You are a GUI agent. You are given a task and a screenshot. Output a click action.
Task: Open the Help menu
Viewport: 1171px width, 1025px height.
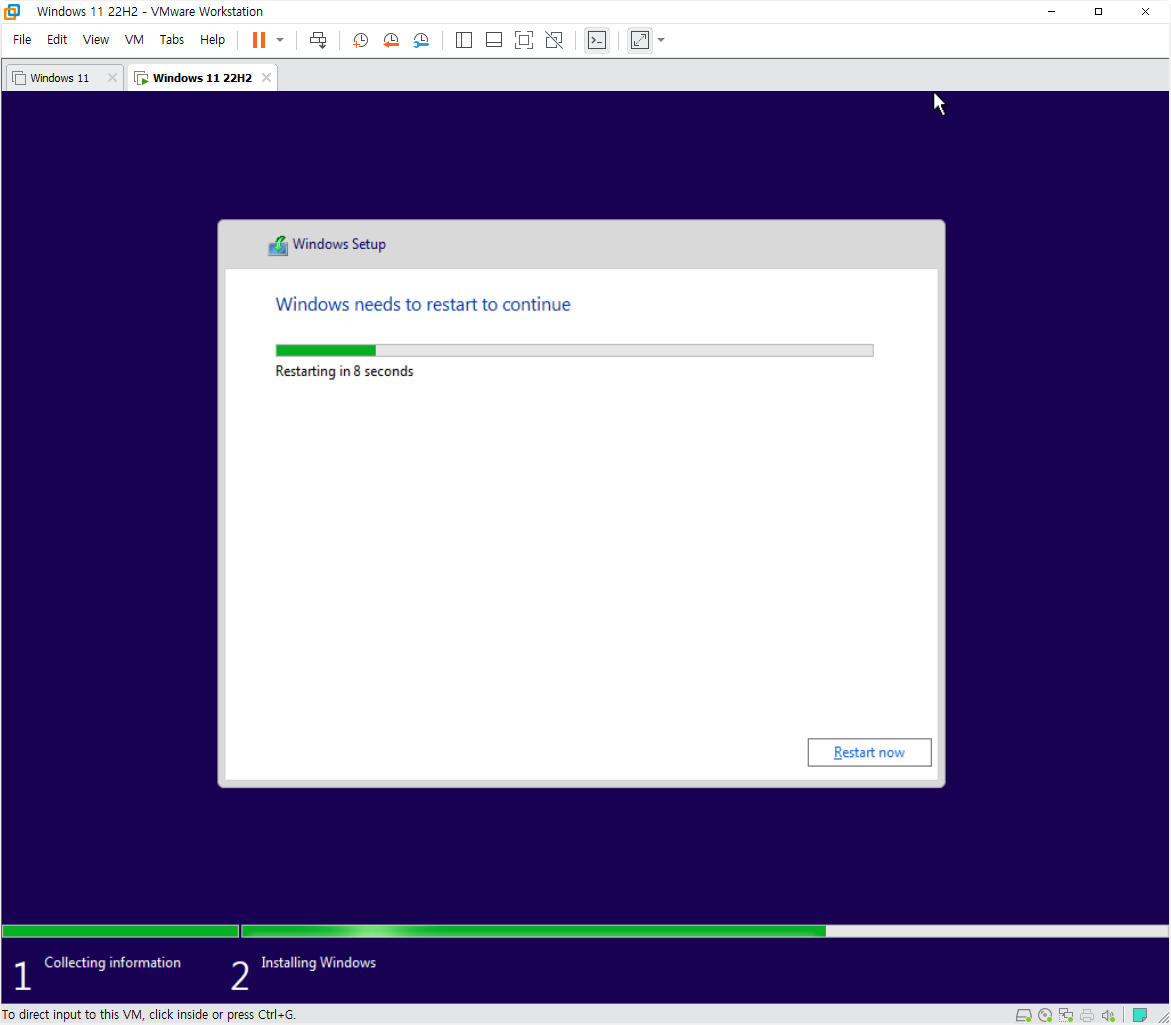[x=212, y=40]
